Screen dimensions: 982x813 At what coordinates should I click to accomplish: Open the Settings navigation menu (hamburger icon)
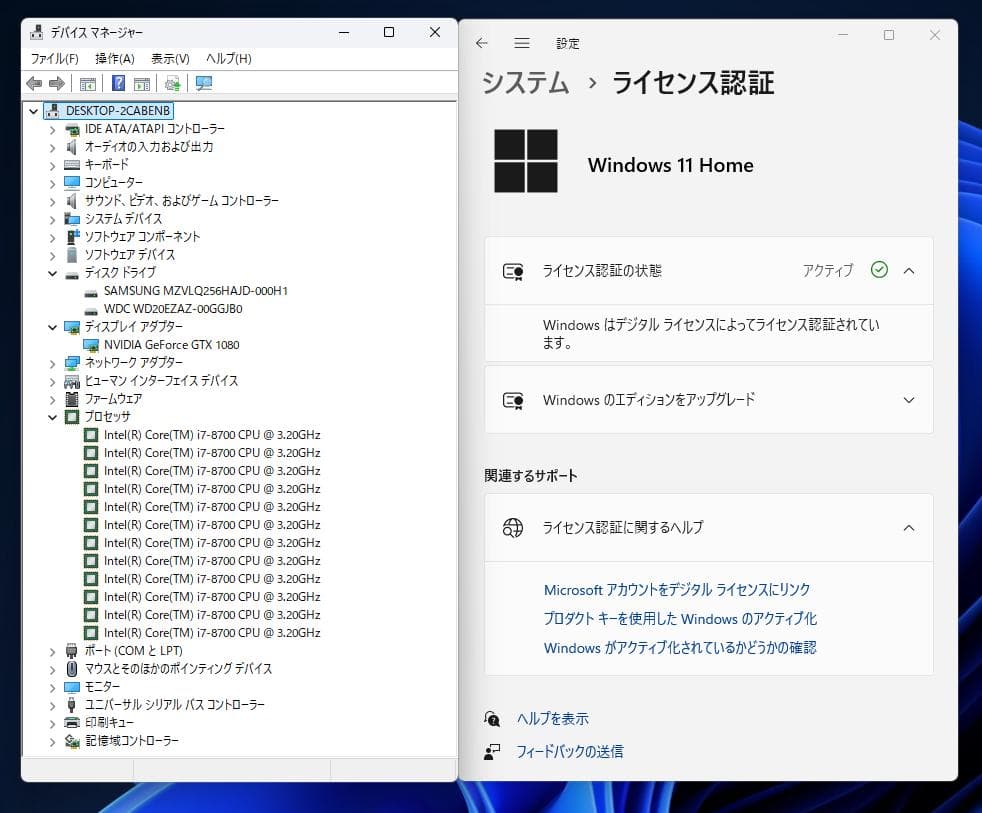(x=521, y=43)
